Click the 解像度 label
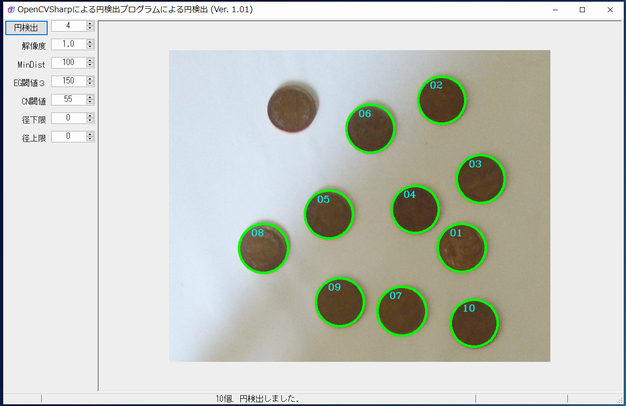 coord(34,46)
